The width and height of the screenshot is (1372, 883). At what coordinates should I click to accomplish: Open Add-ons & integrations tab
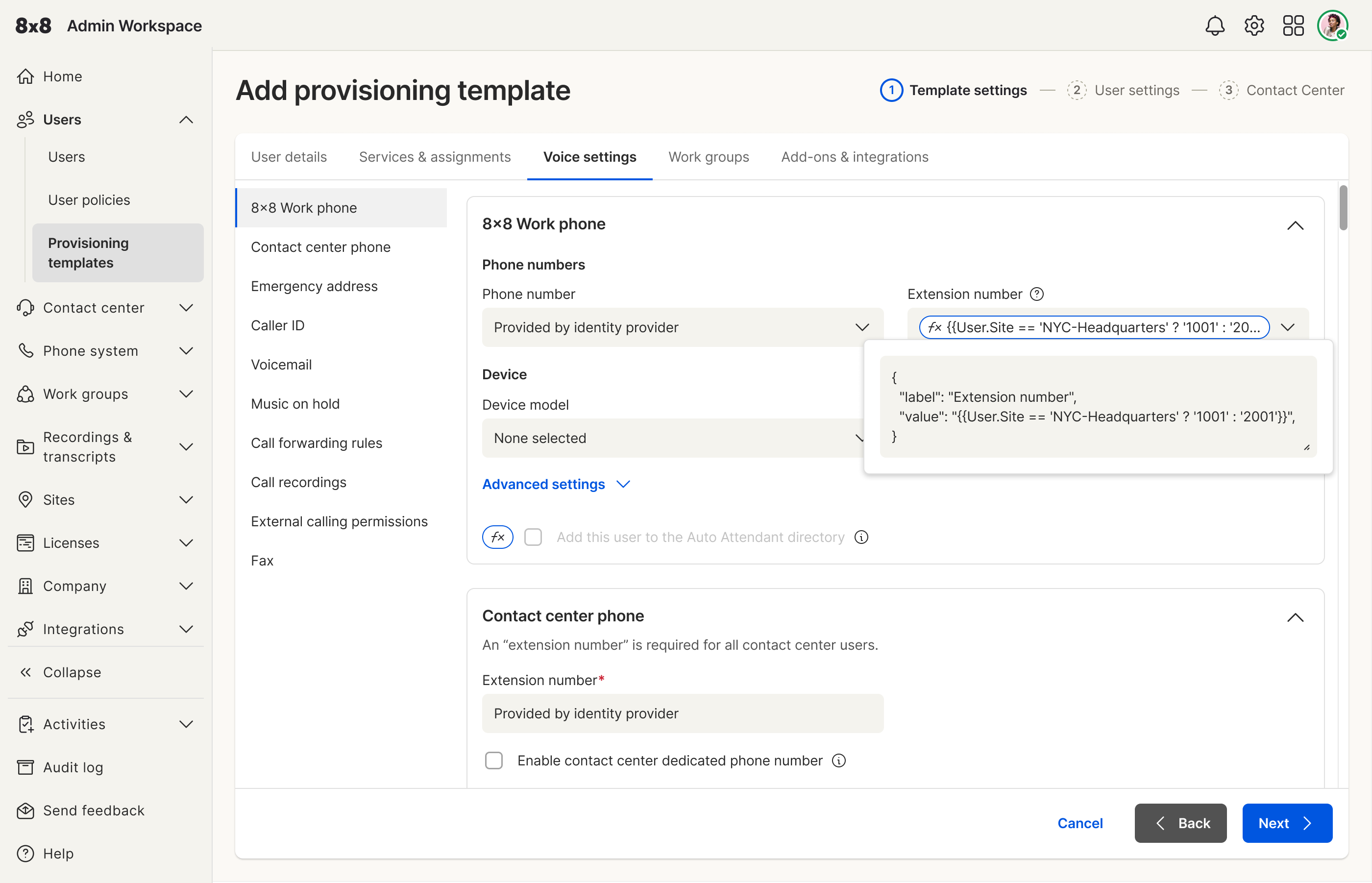click(x=854, y=156)
